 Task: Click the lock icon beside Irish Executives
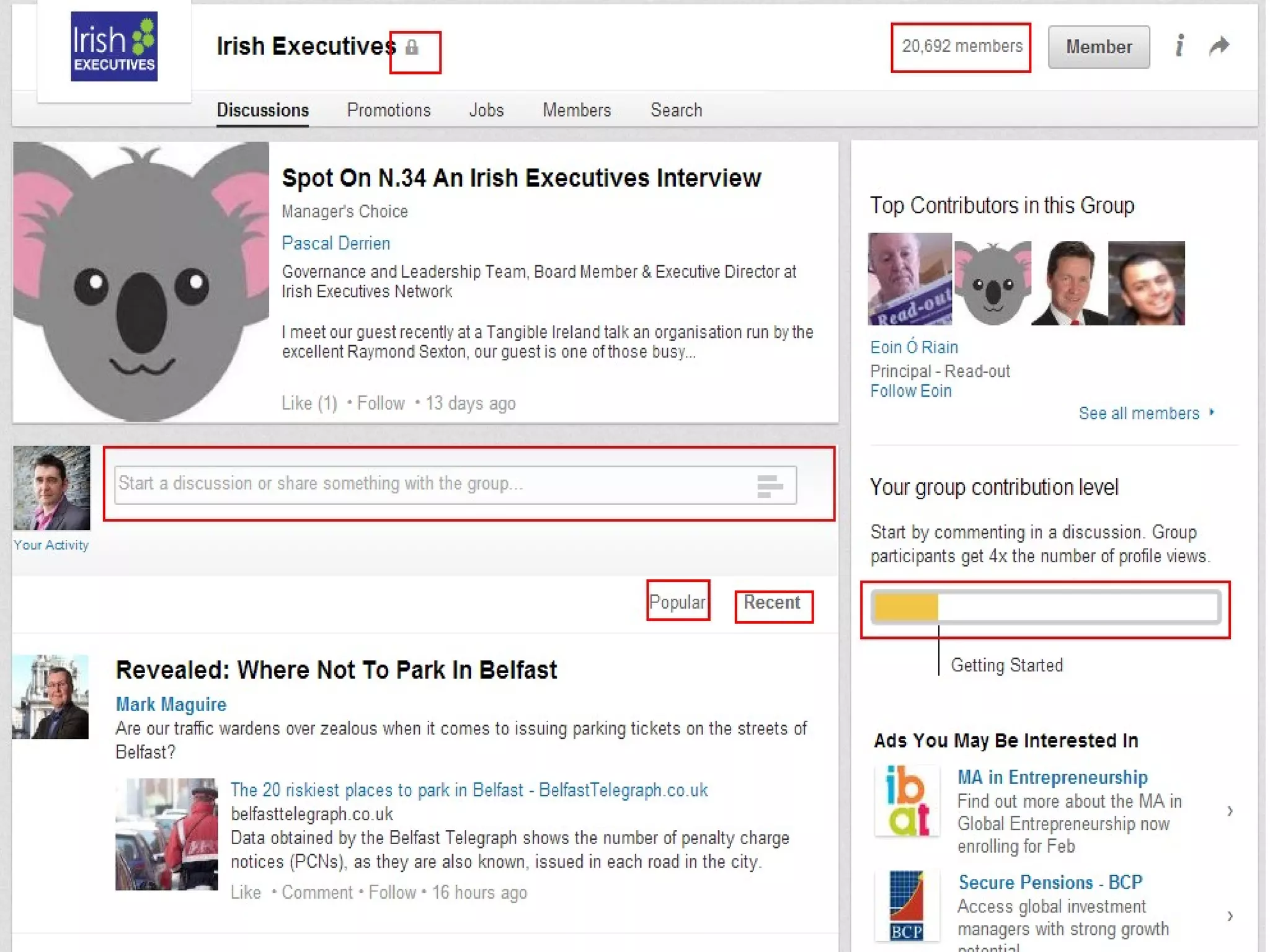pyautogui.click(x=412, y=47)
